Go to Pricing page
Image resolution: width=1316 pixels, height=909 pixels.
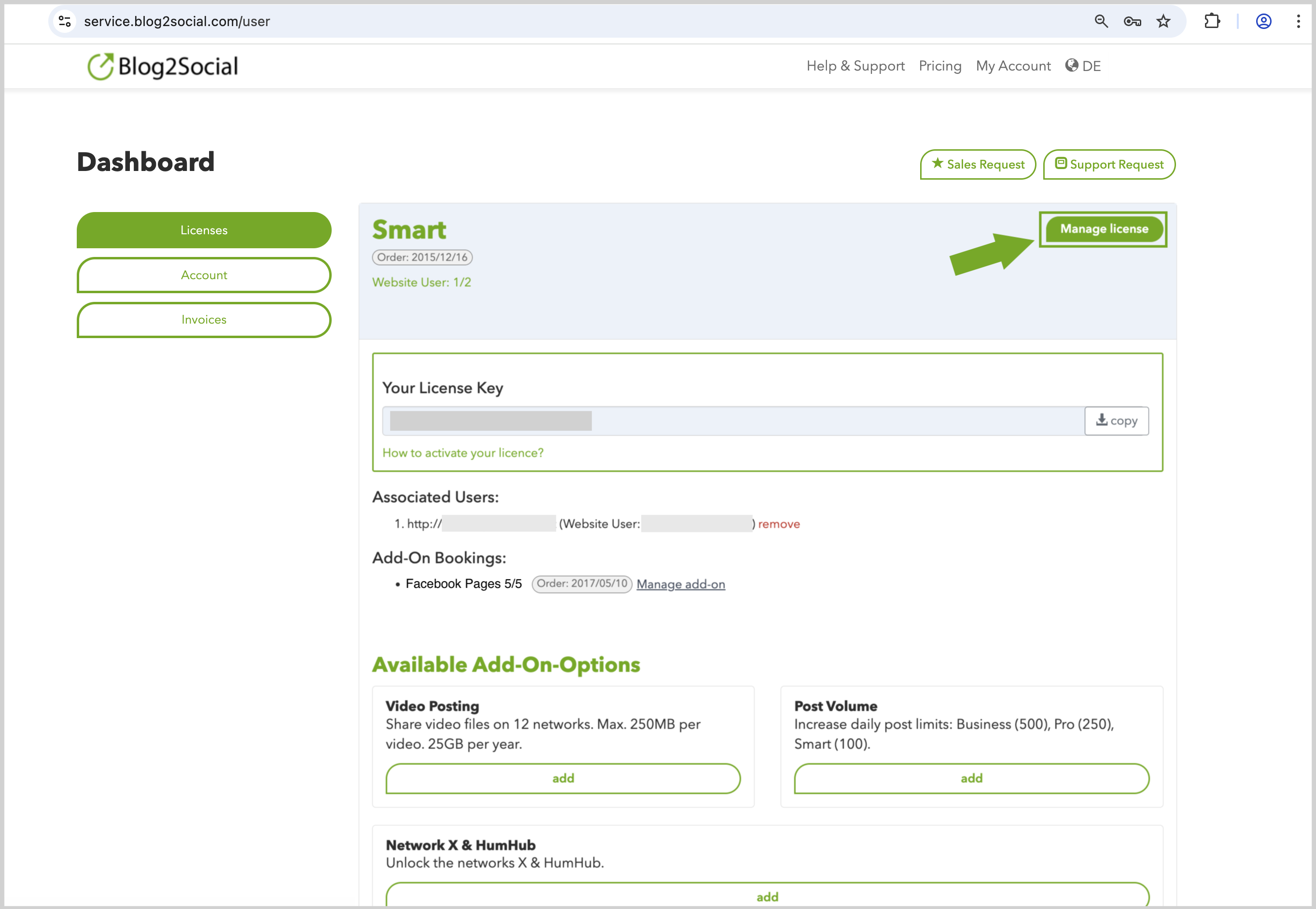tap(940, 66)
